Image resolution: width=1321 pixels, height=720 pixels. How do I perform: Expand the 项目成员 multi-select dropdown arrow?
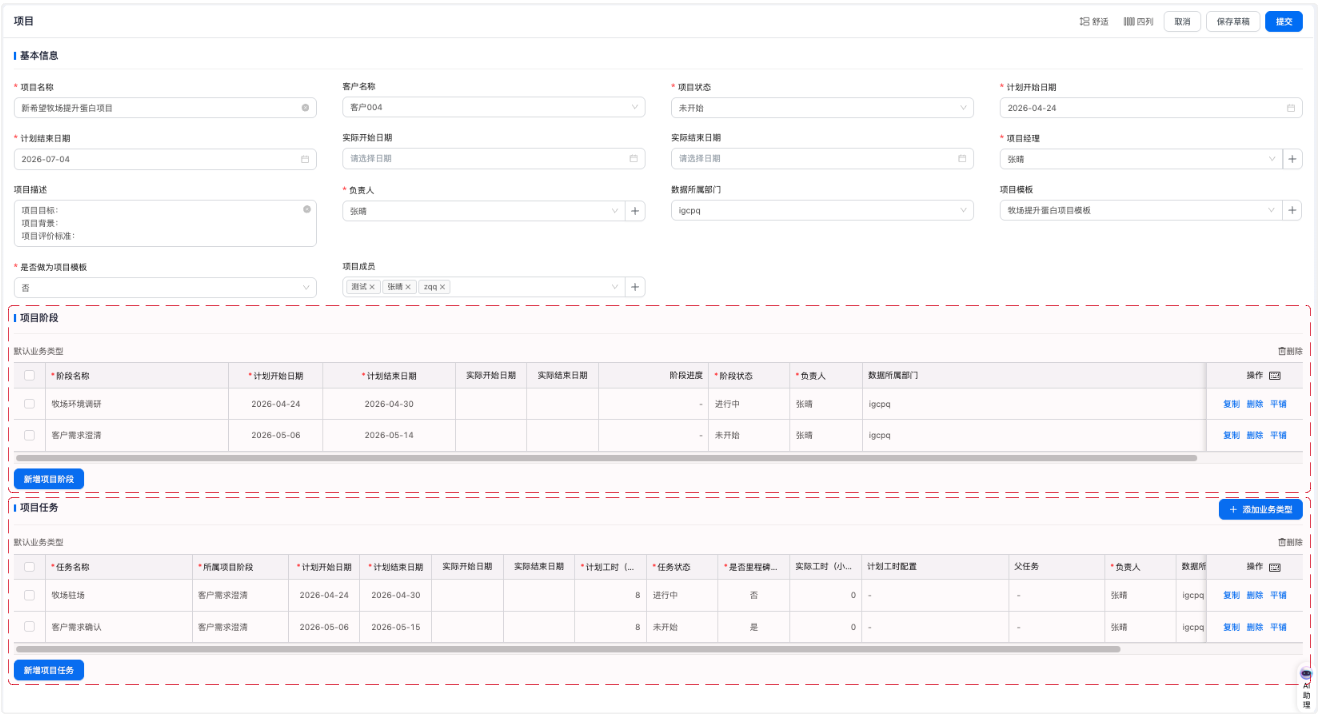pyautogui.click(x=615, y=287)
